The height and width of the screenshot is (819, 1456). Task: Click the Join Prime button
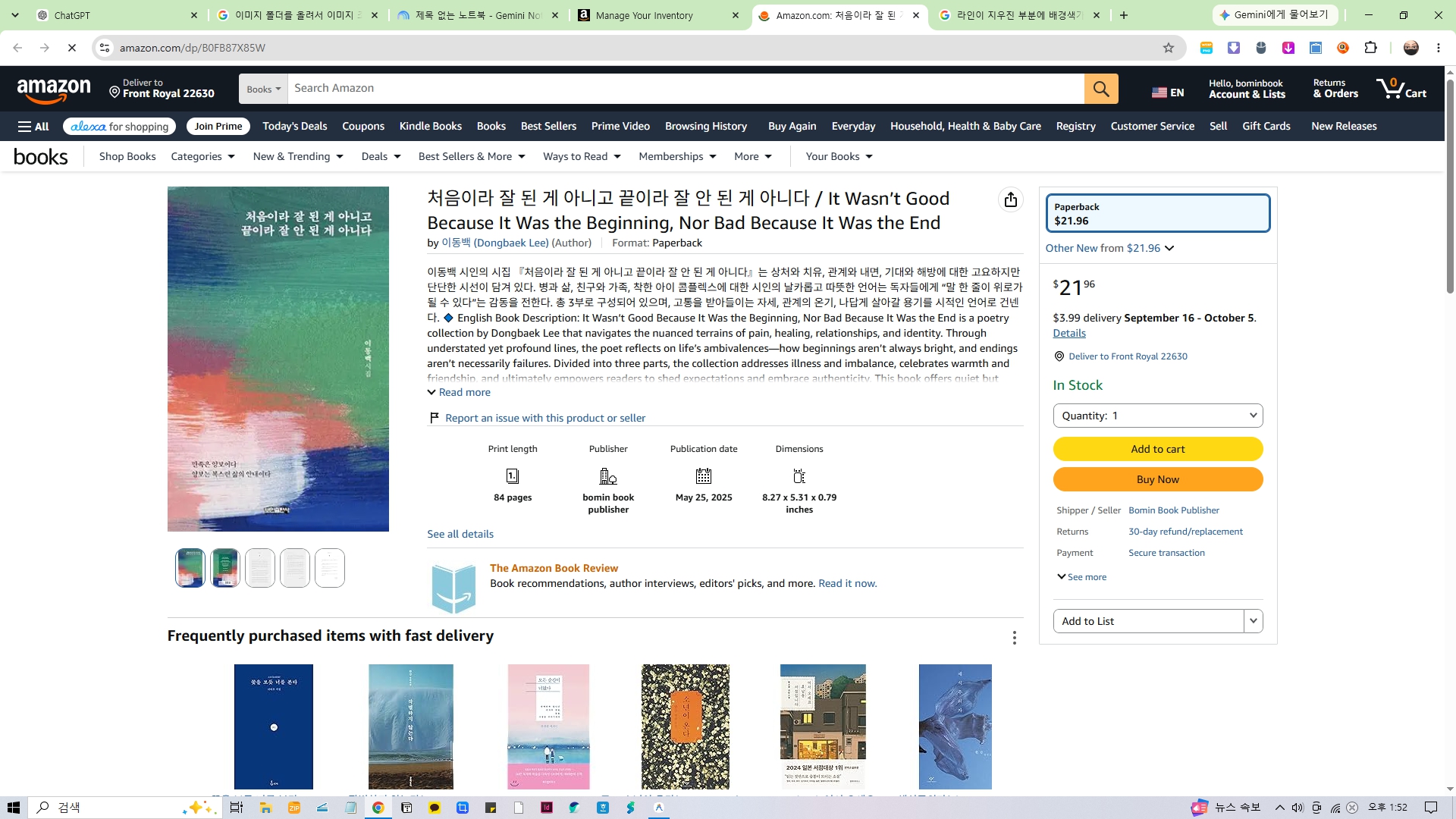pyautogui.click(x=218, y=127)
